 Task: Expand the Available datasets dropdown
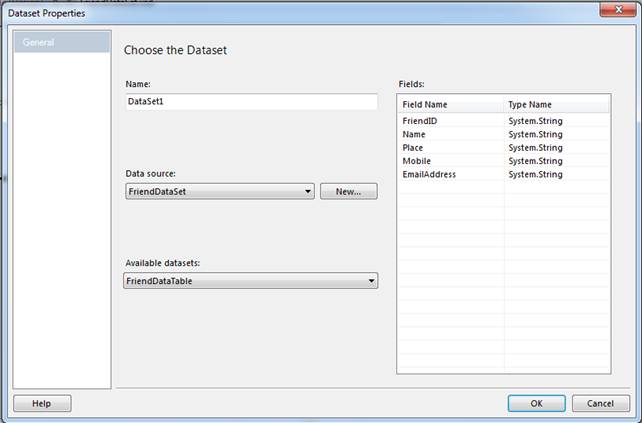(x=251, y=282)
